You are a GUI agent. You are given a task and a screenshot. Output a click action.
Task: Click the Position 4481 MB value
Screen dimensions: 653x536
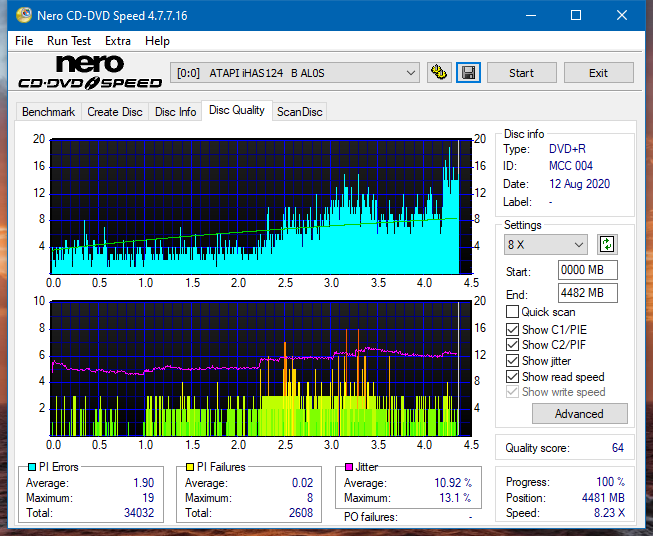tap(603, 498)
